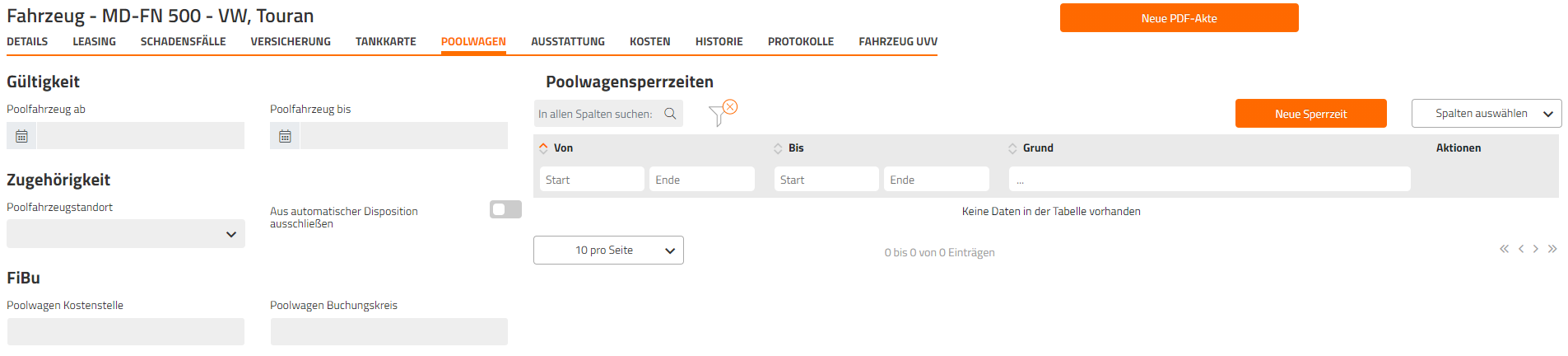Switch to the Schadensfälle tab
The height and width of the screenshot is (356, 1568).
pos(183,41)
